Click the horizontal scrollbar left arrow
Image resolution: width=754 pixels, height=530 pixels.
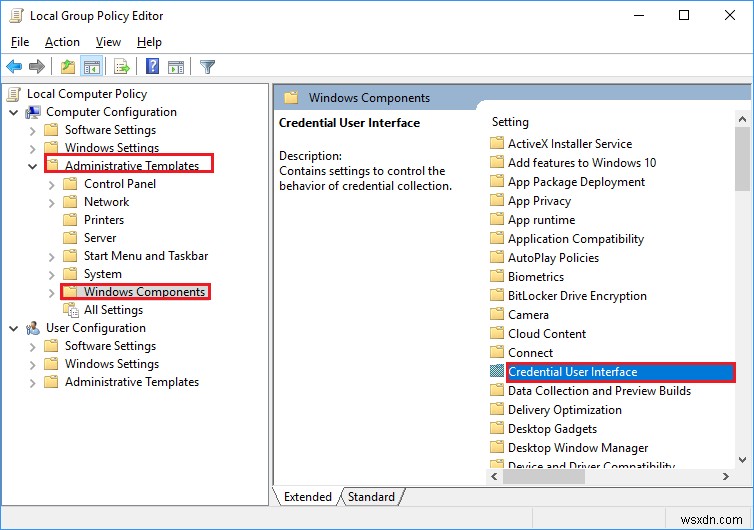495,477
